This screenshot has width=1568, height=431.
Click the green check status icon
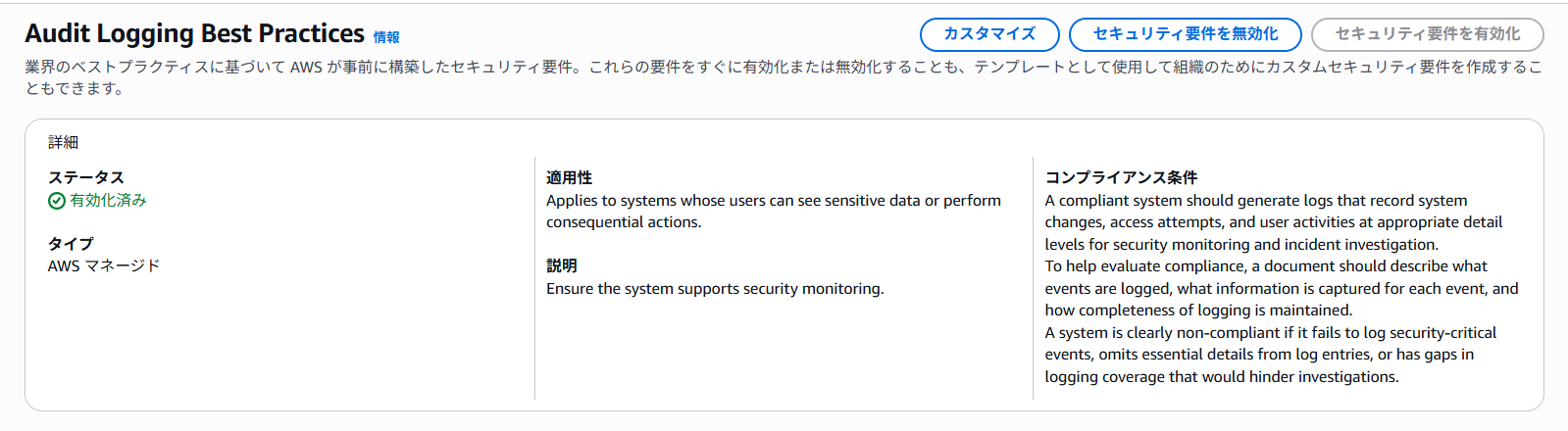(x=57, y=201)
